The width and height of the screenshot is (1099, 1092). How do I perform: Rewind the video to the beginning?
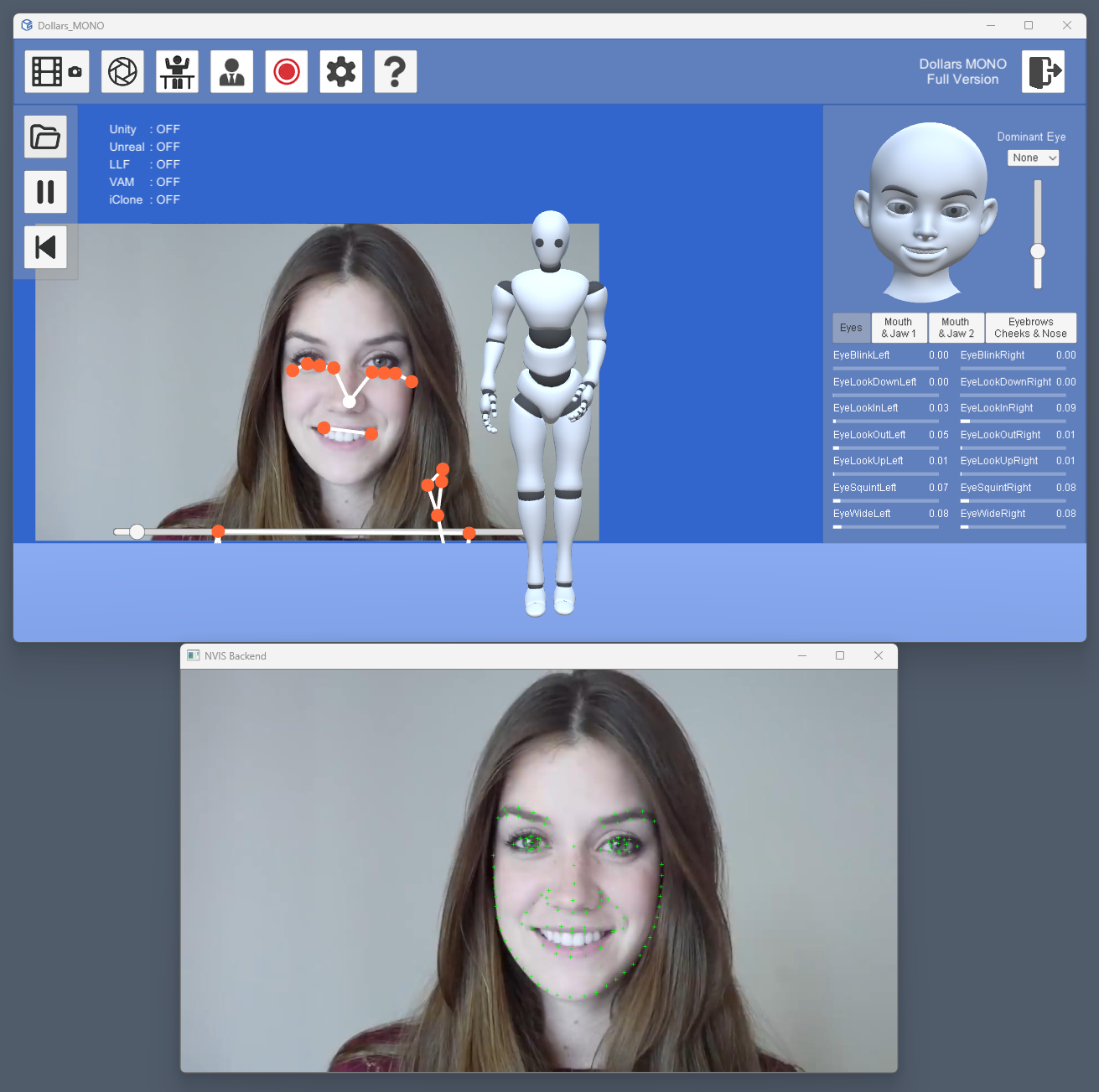click(45, 247)
